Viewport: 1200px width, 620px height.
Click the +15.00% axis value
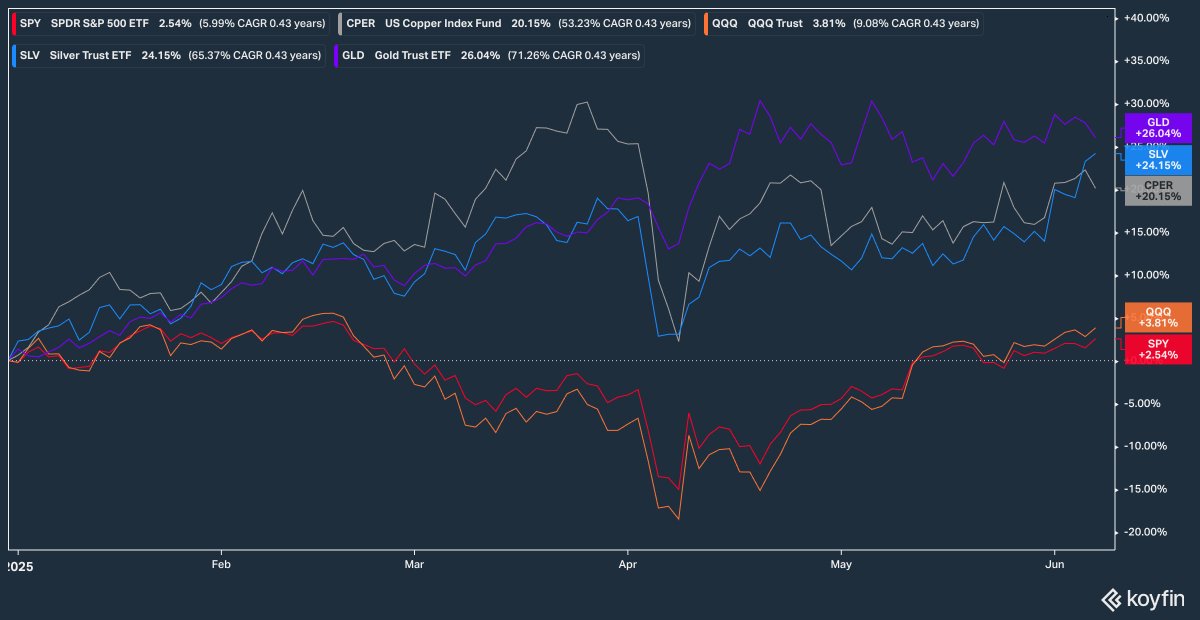pyautogui.click(x=1148, y=232)
